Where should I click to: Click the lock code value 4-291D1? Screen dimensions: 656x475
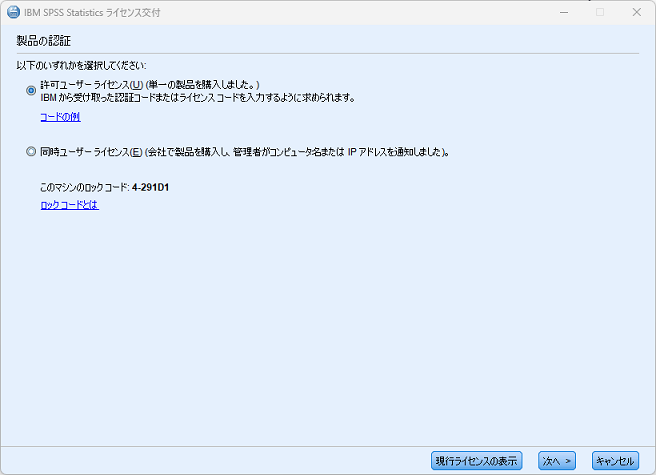[x=151, y=187]
